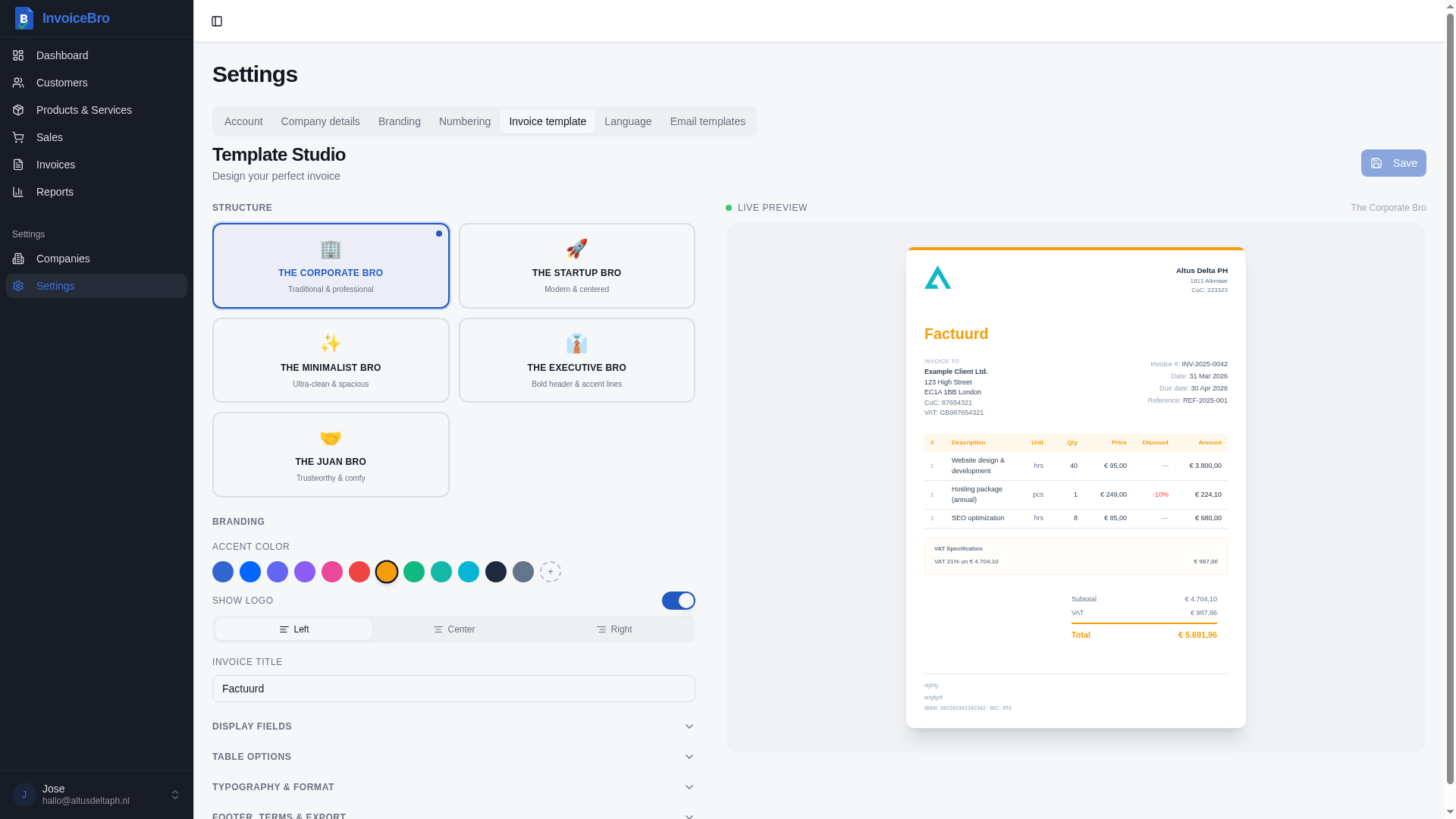
Task: Align logo Left
Action: (x=293, y=629)
